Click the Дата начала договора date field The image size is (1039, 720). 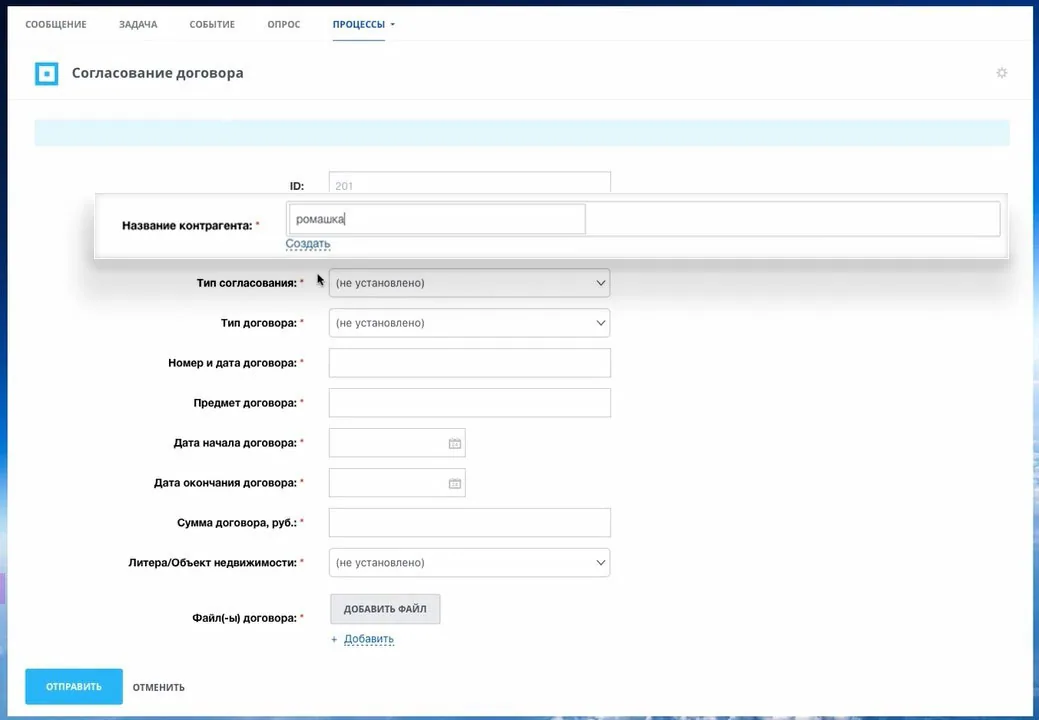coord(397,443)
